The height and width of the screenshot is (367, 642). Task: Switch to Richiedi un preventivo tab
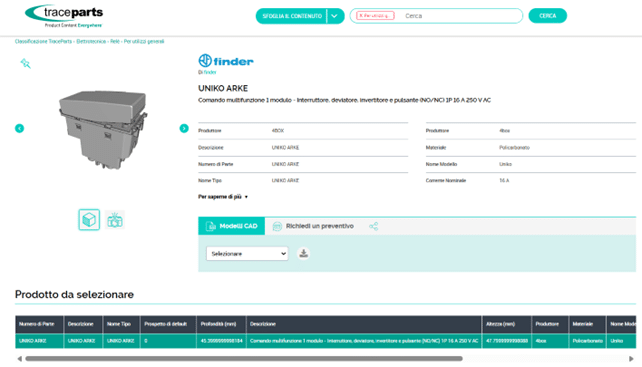pyautogui.click(x=313, y=226)
